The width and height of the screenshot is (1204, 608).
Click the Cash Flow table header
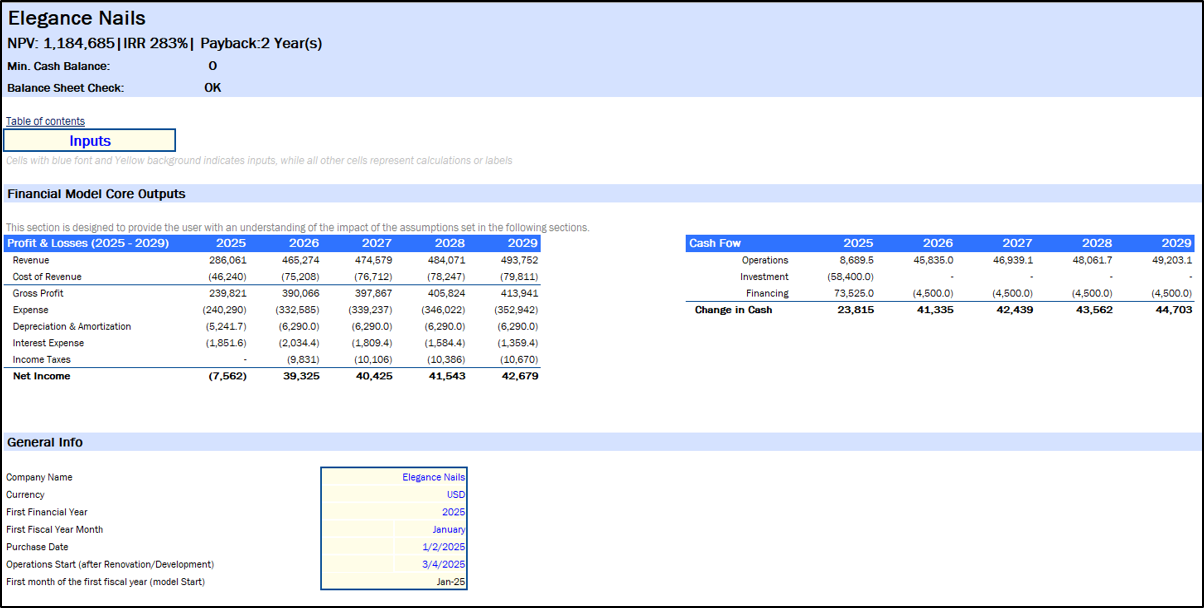point(715,243)
